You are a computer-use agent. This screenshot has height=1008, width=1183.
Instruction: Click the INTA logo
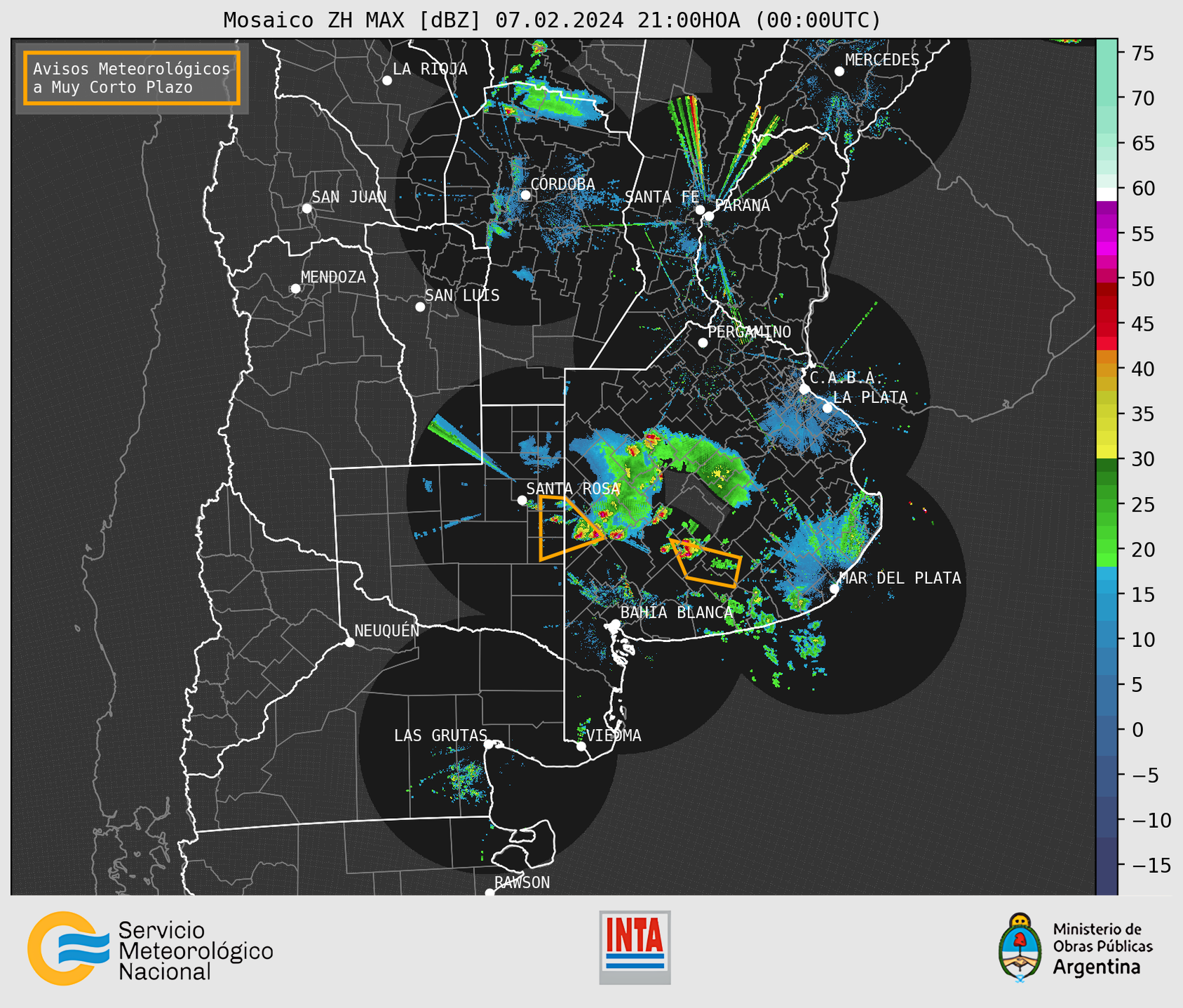click(x=635, y=947)
